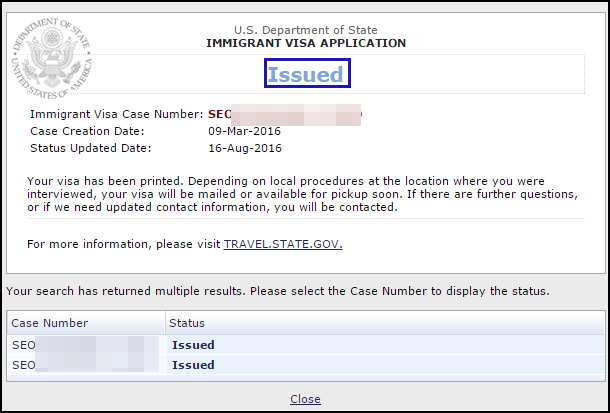Click the Case Number column header
The image size is (610, 413).
pos(50,323)
